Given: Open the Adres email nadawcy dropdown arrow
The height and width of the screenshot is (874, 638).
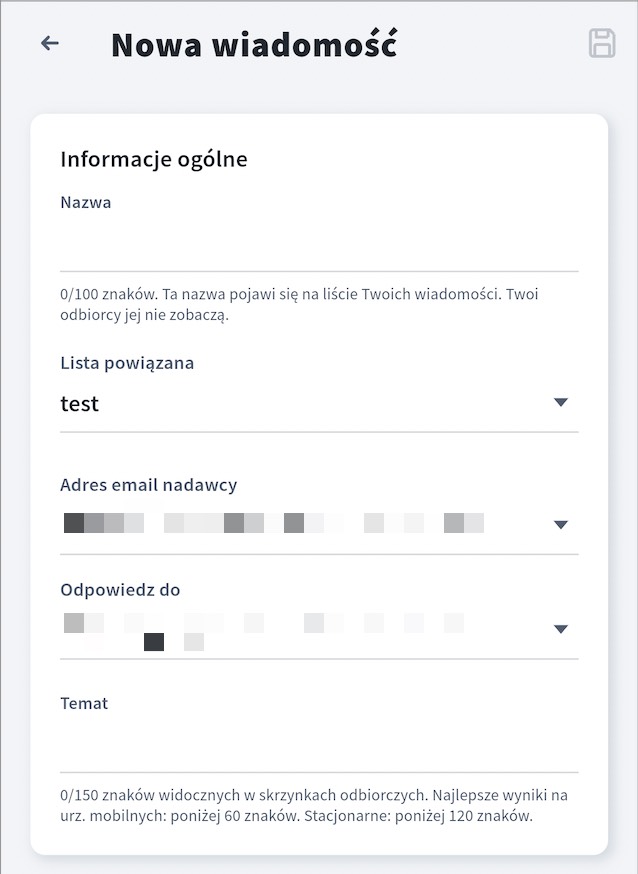Looking at the screenshot, I should pos(561,524).
